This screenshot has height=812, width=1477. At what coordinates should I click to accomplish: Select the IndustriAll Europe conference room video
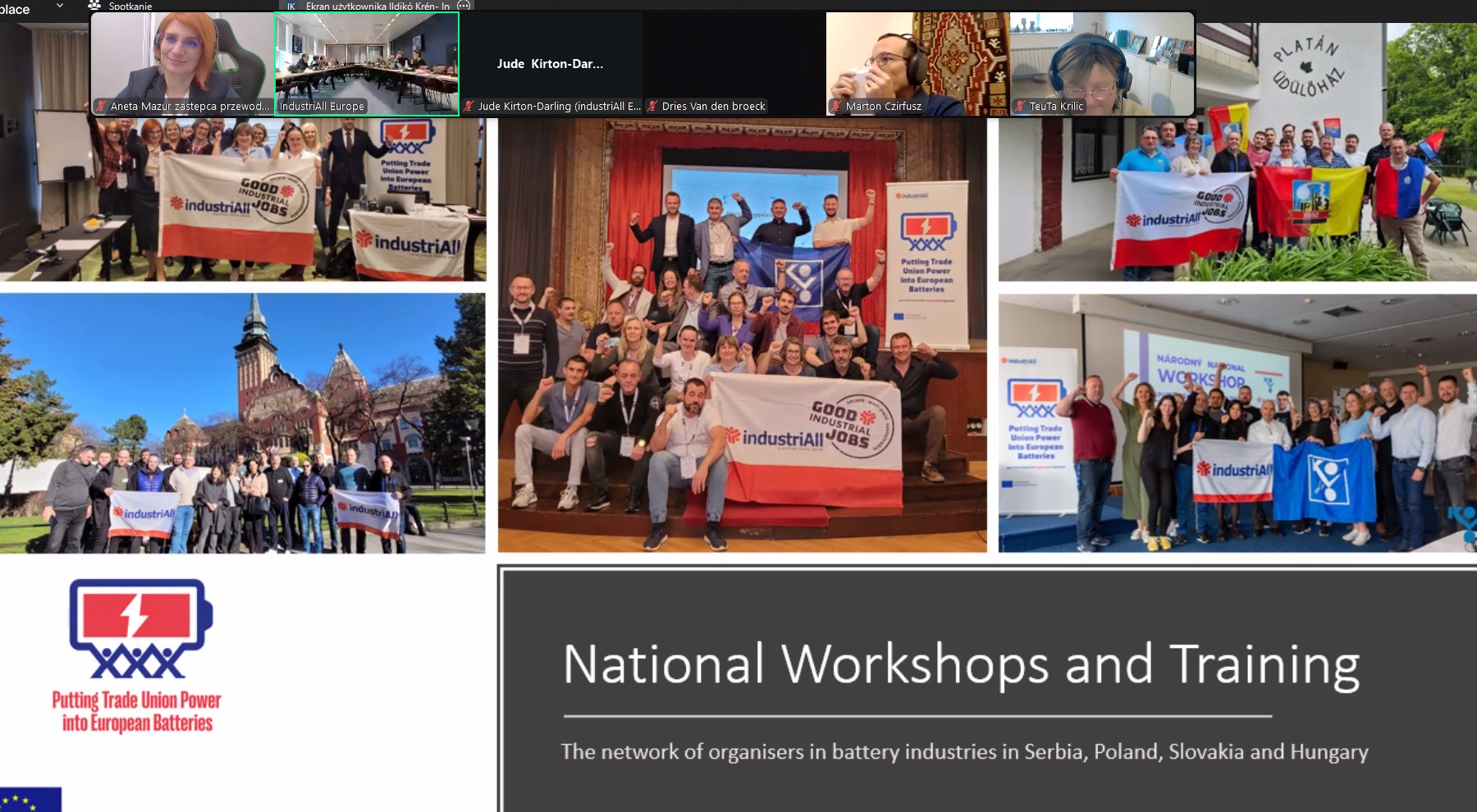[x=366, y=56]
